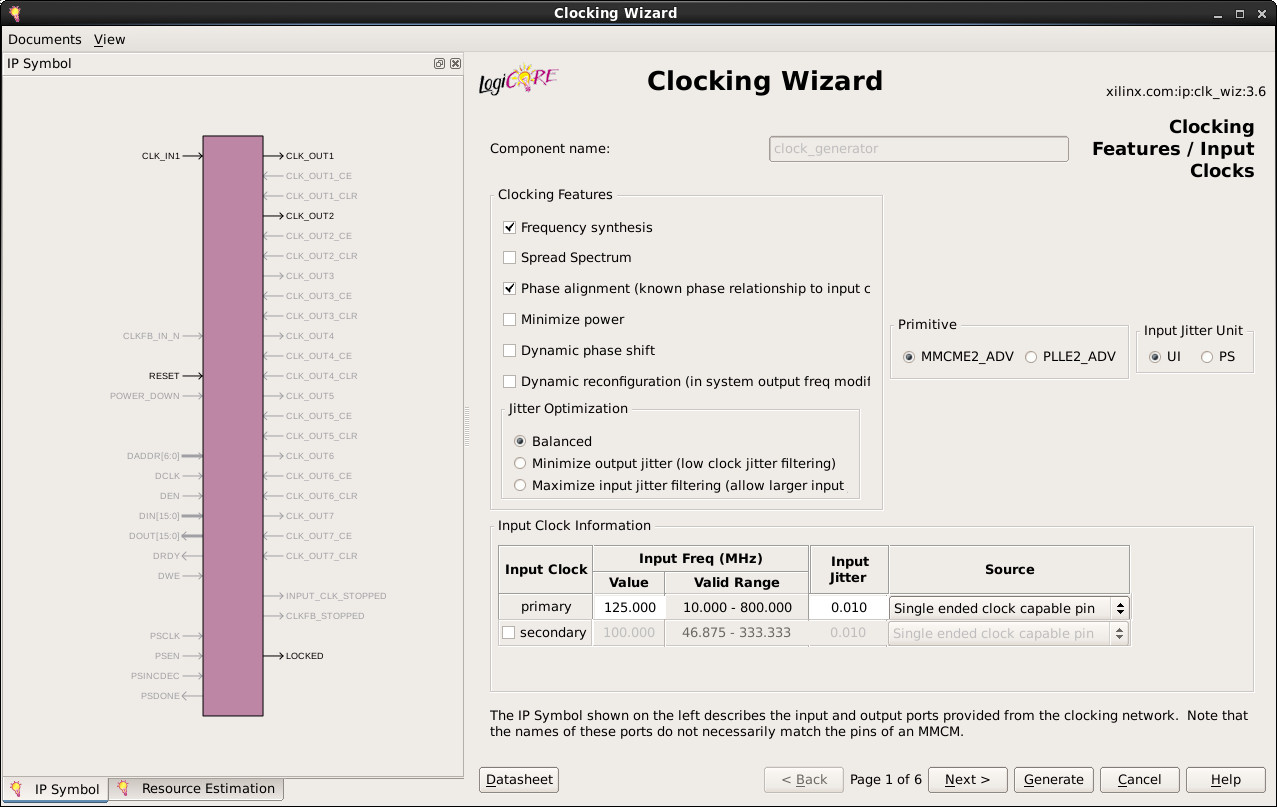This screenshot has width=1277, height=807.
Task: Select PS as input jitter unit
Action: (1207, 357)
